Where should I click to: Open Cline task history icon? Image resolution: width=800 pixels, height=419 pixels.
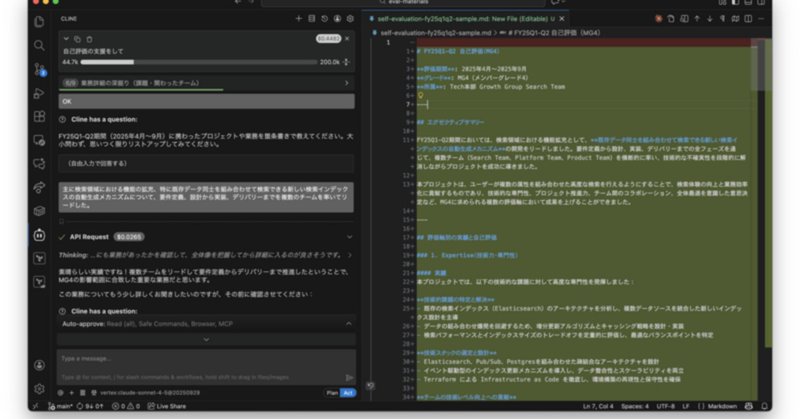(x=324, y=18)
